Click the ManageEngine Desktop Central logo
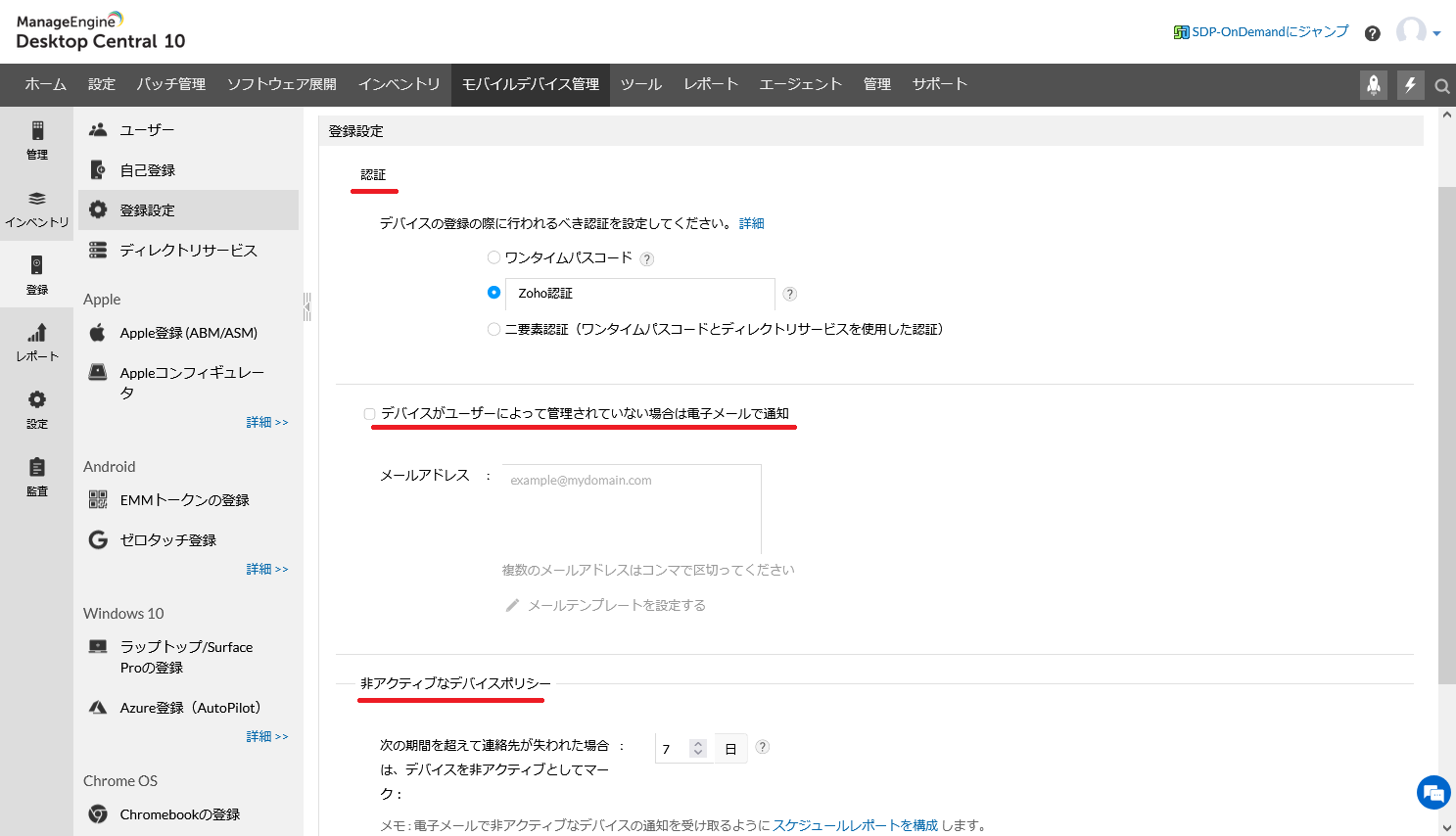1456x836 pixels. [101, 31]
